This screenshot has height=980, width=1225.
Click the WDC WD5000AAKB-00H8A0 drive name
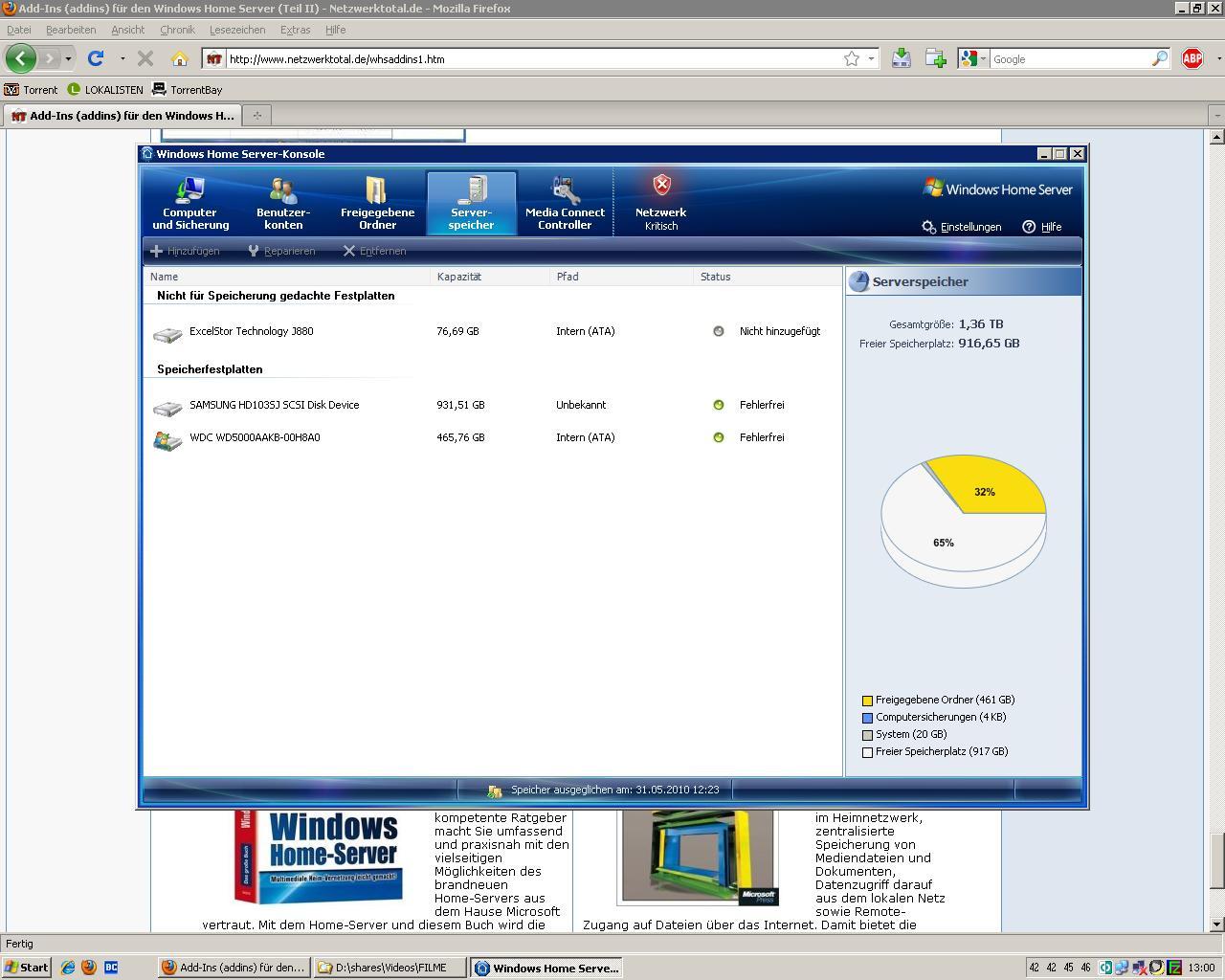tap(255, 437)
